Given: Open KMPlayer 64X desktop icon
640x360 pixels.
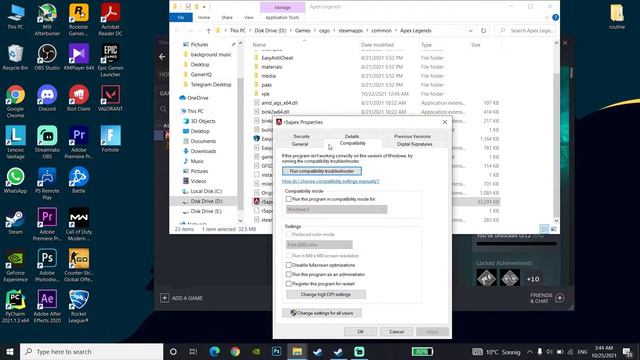Looking at the screenshot, I should [79, 57].
